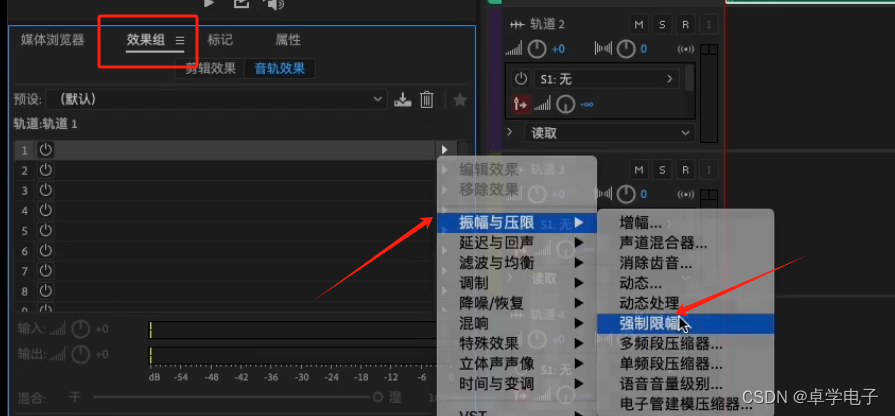Open the 调制 submenu
The image size is (895, 416).
click(517, 283)
